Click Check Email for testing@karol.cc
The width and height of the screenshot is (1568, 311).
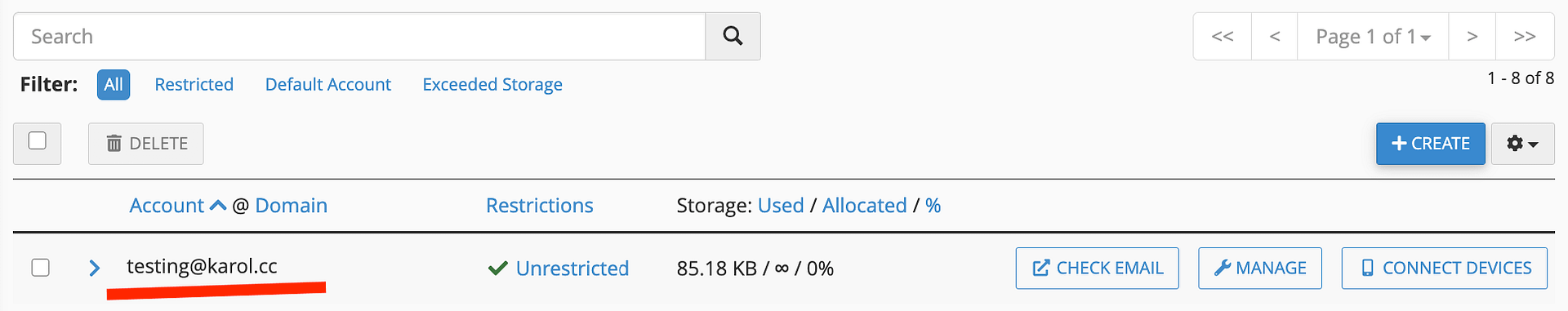pyautogui.click(x=1097, y=268)
